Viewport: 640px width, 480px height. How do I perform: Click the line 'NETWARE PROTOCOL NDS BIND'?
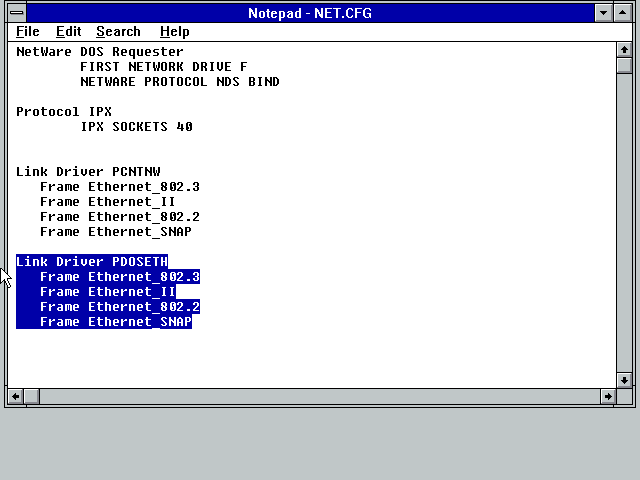point(180,82)
